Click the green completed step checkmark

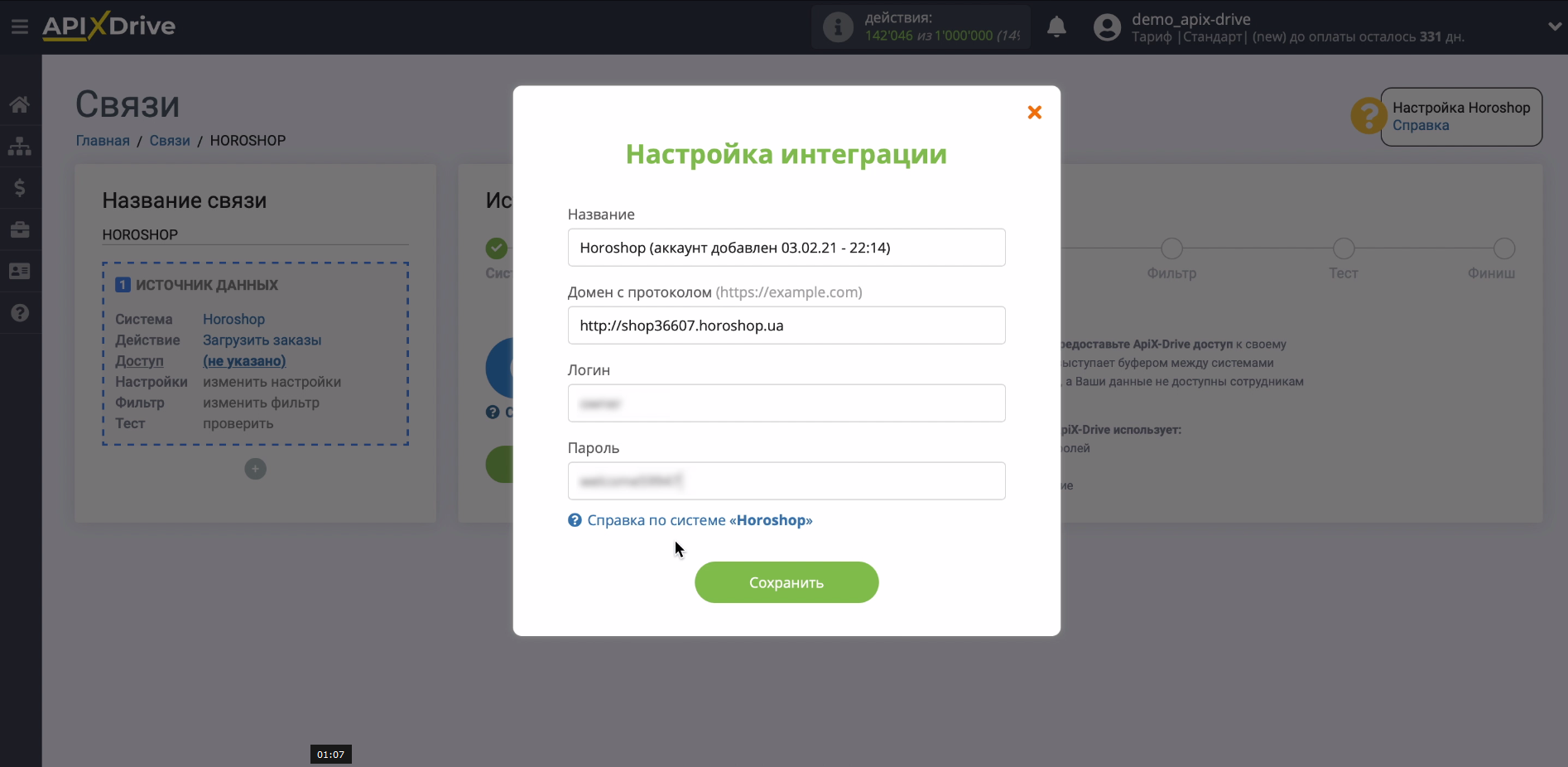(497, 248)
